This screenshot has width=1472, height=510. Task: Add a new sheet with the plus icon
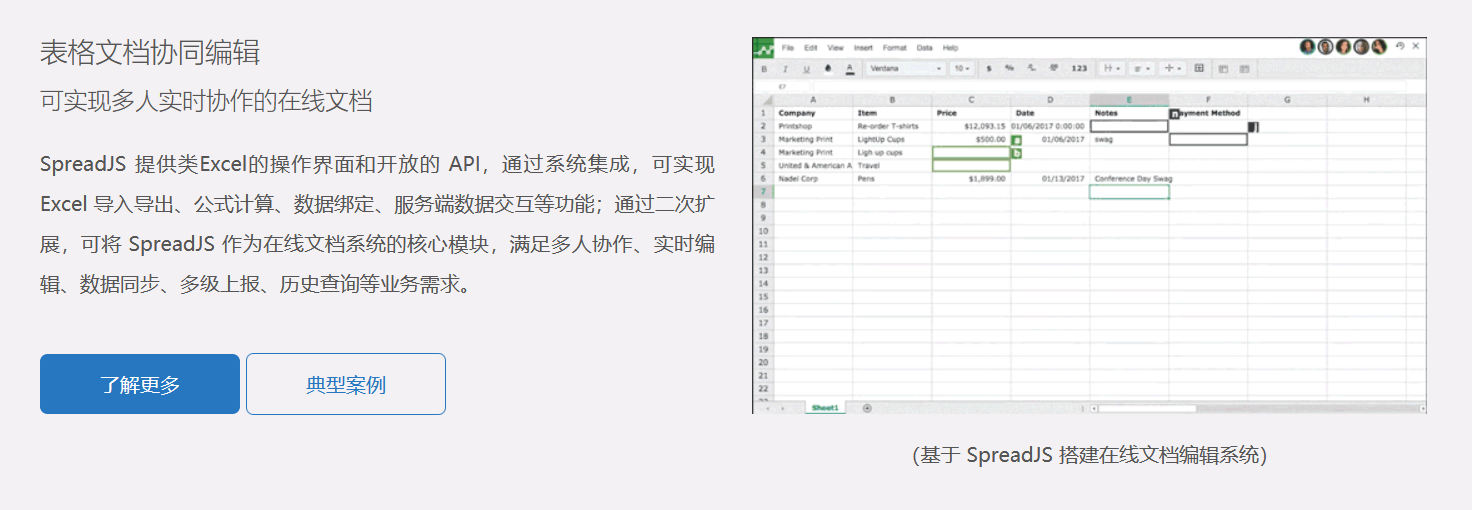[867, 408]
